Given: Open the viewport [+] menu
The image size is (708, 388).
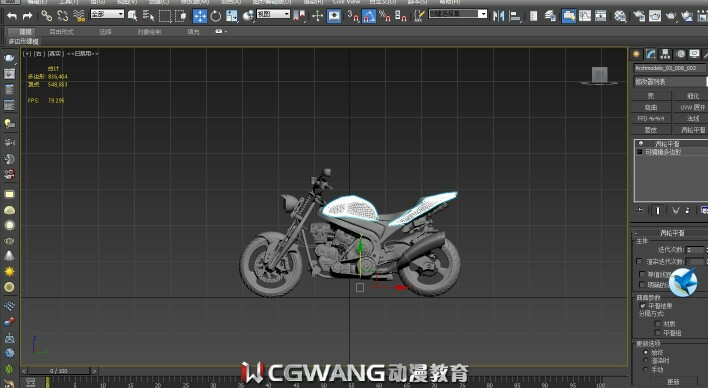Looking at the screenshot, I should click(27, 53).
